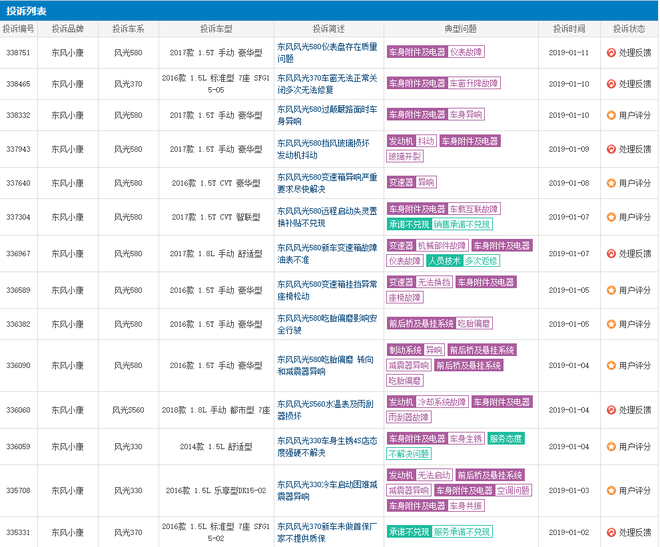Click date 2019-01-02
The image size is (660, 547).
pos(569,532)
